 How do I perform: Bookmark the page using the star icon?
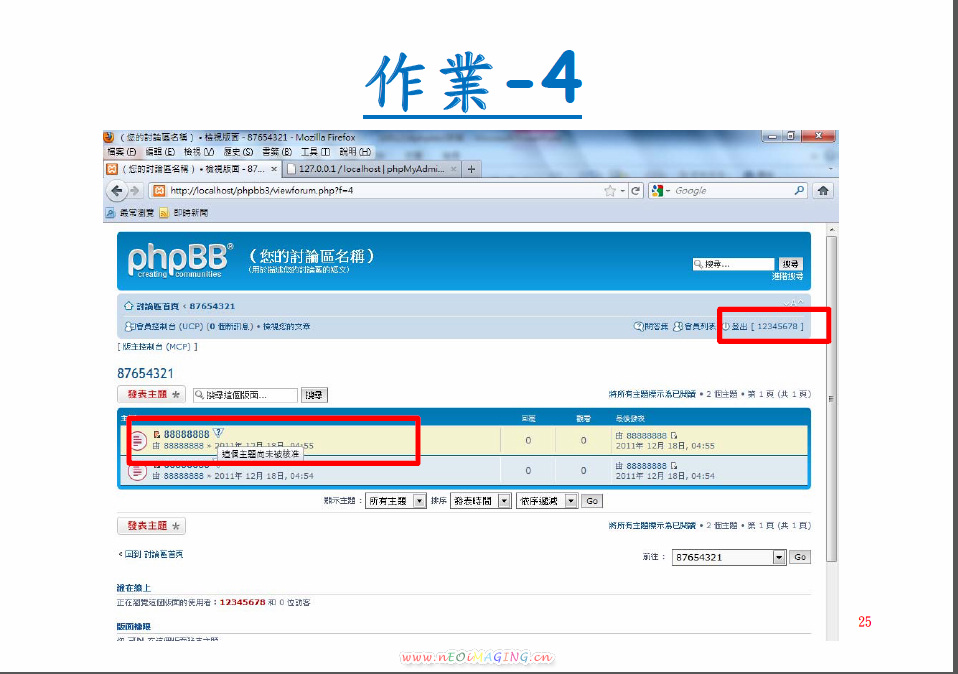(609, 190)
